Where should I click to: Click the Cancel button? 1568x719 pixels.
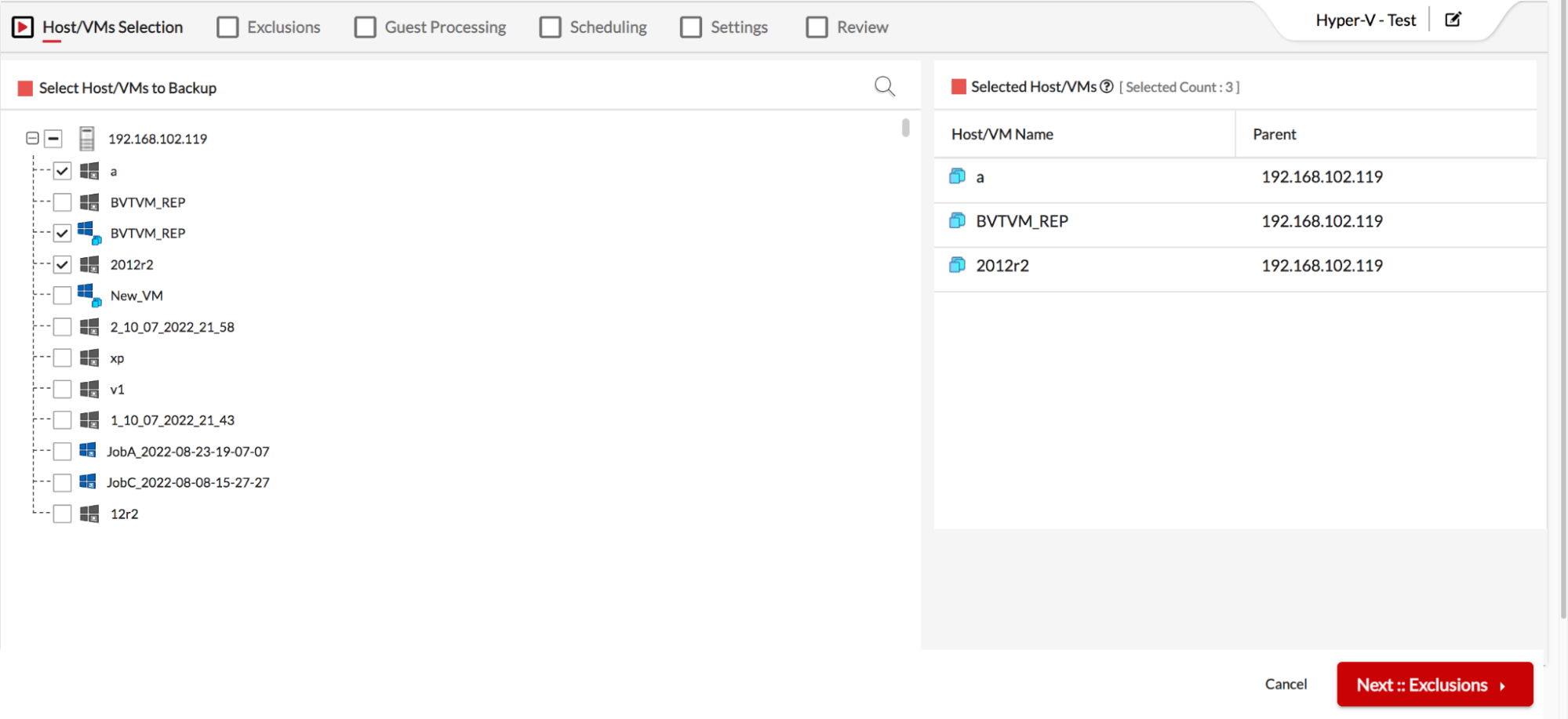[1286, 684]
